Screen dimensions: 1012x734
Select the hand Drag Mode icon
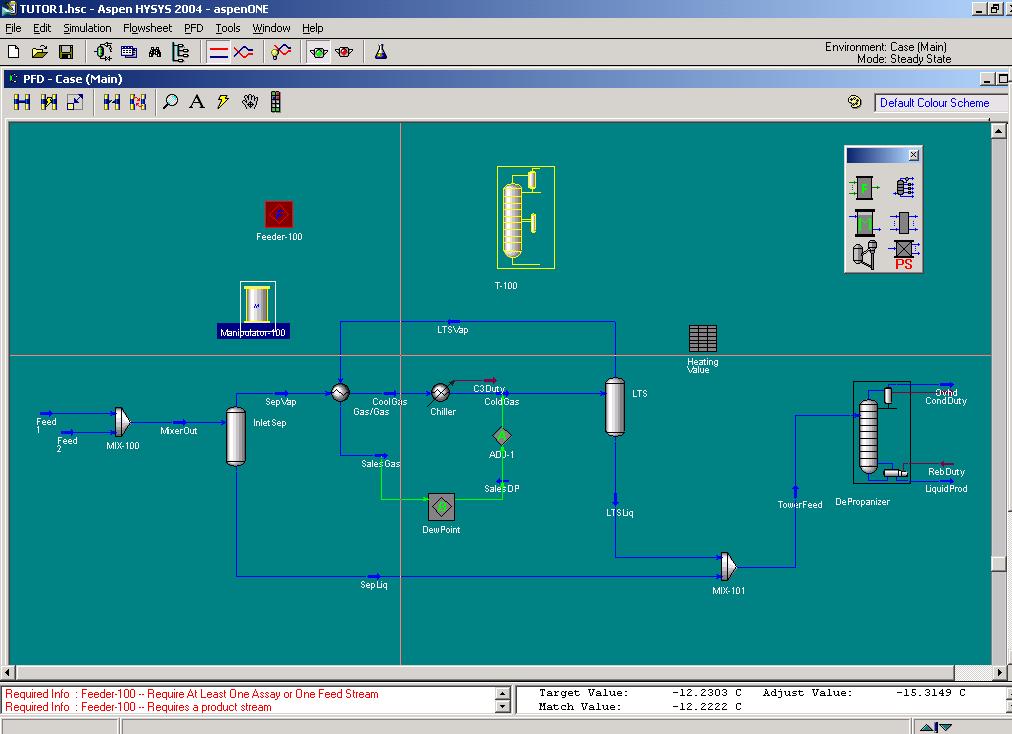250,102
